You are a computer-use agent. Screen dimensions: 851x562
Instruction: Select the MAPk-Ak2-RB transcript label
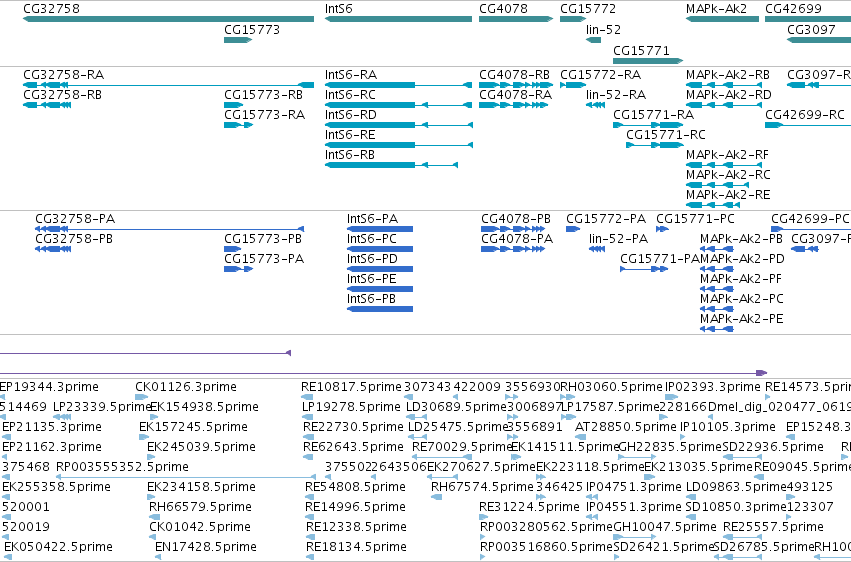[728, 74]
